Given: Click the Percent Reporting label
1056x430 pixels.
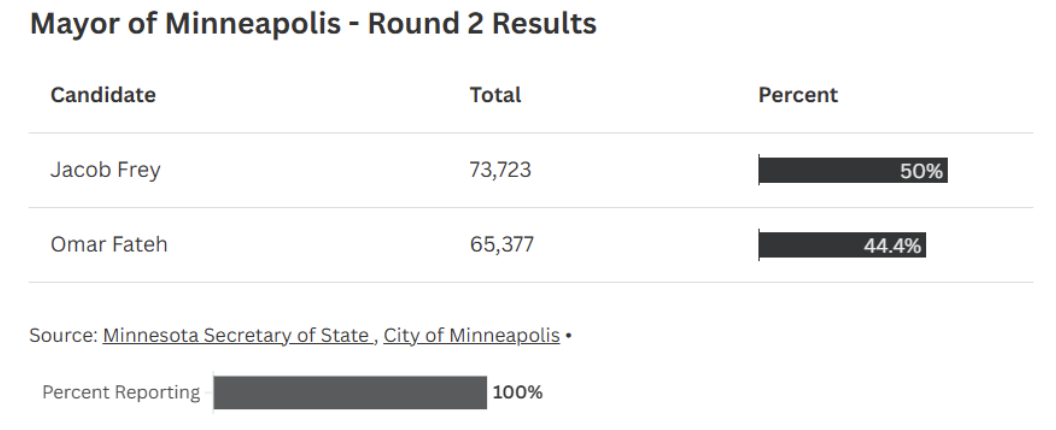Looking at the screenshot, I should click(120, 392).
